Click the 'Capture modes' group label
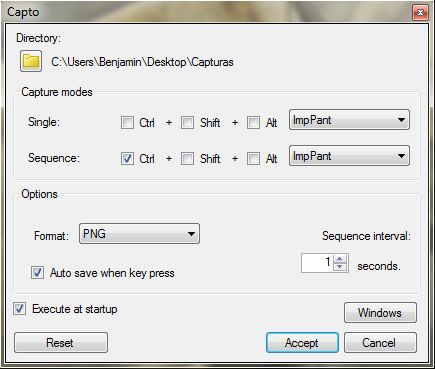 click(57, 92)
